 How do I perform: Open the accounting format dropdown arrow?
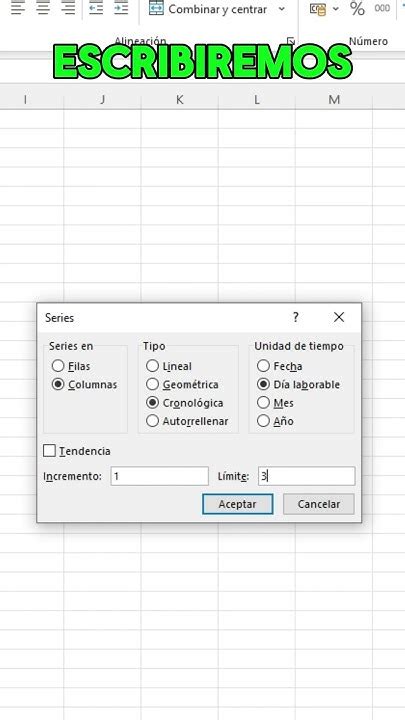tap(336, 9)
